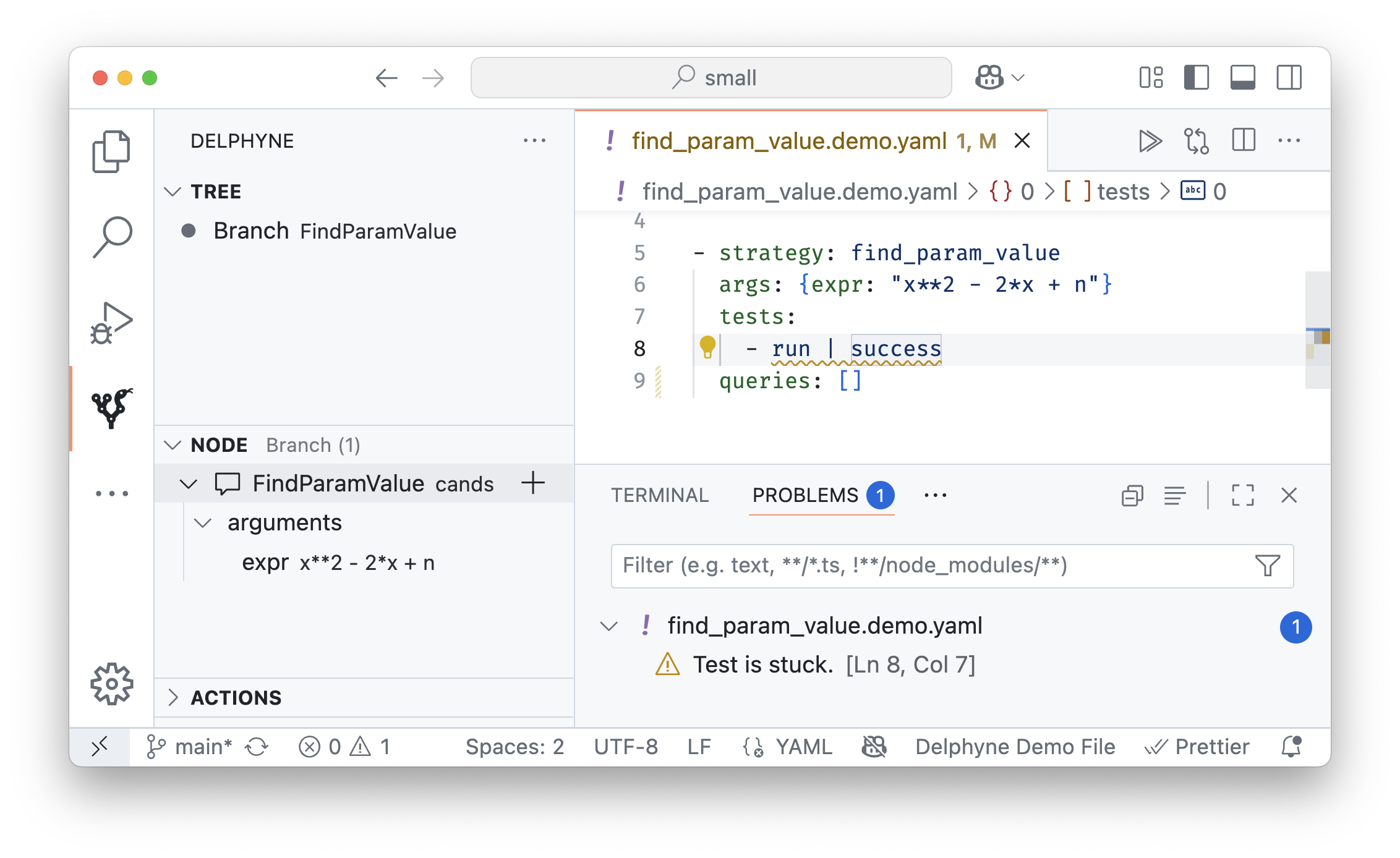Toggle the secondary sidebar visibility
The height and width of the screenshot is (858, 1400).
[x=1289, y=78]
